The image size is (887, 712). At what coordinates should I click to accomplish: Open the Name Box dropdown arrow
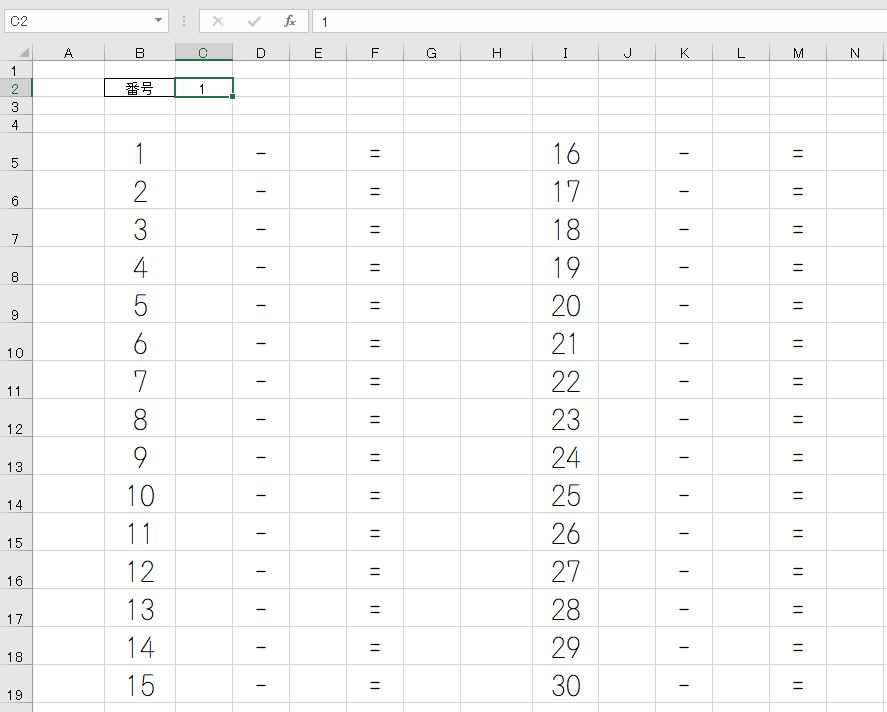(x=158, y=21)
